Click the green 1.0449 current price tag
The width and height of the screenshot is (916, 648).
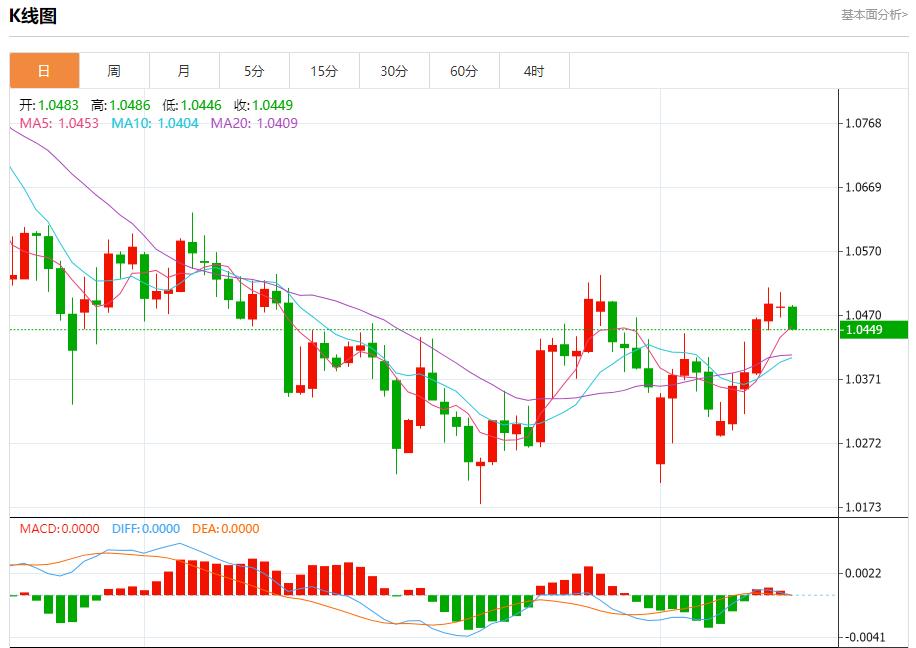874,330
